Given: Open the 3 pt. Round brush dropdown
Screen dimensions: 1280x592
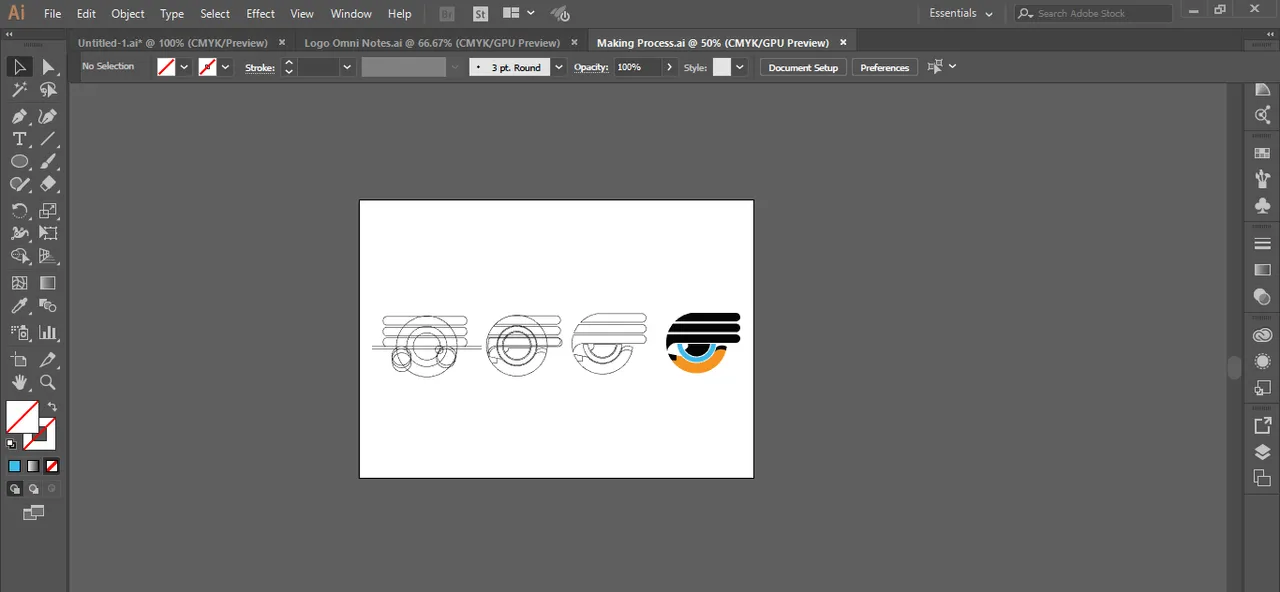Looking at the screenshot, I should [559, 67].
